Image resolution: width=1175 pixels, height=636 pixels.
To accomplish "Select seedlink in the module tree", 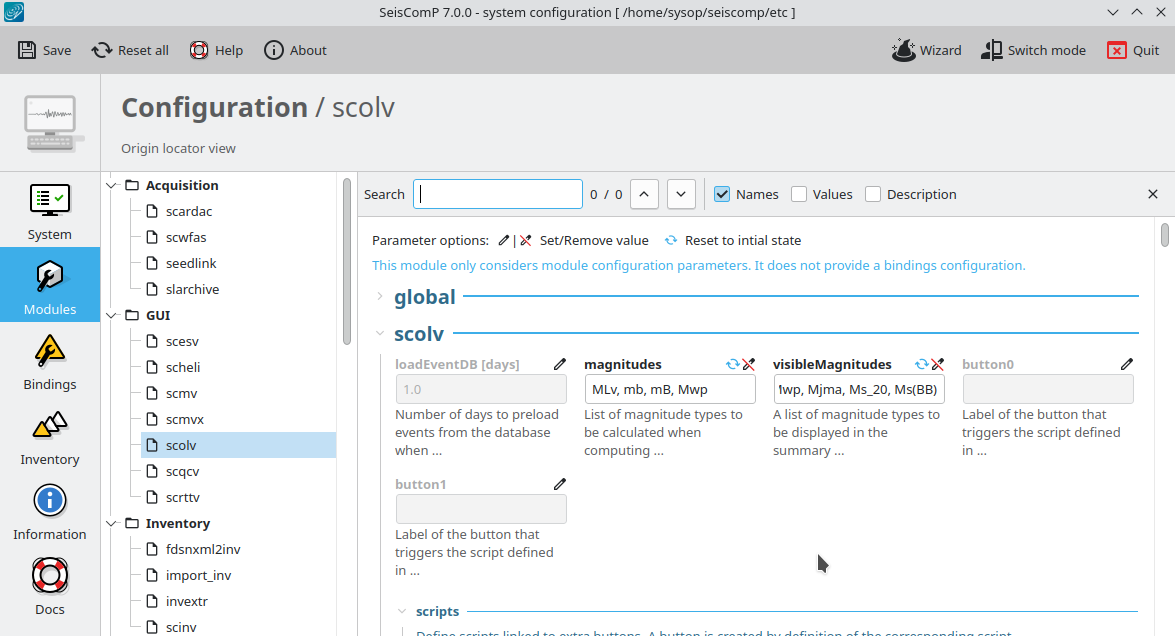I will [191, 263].
